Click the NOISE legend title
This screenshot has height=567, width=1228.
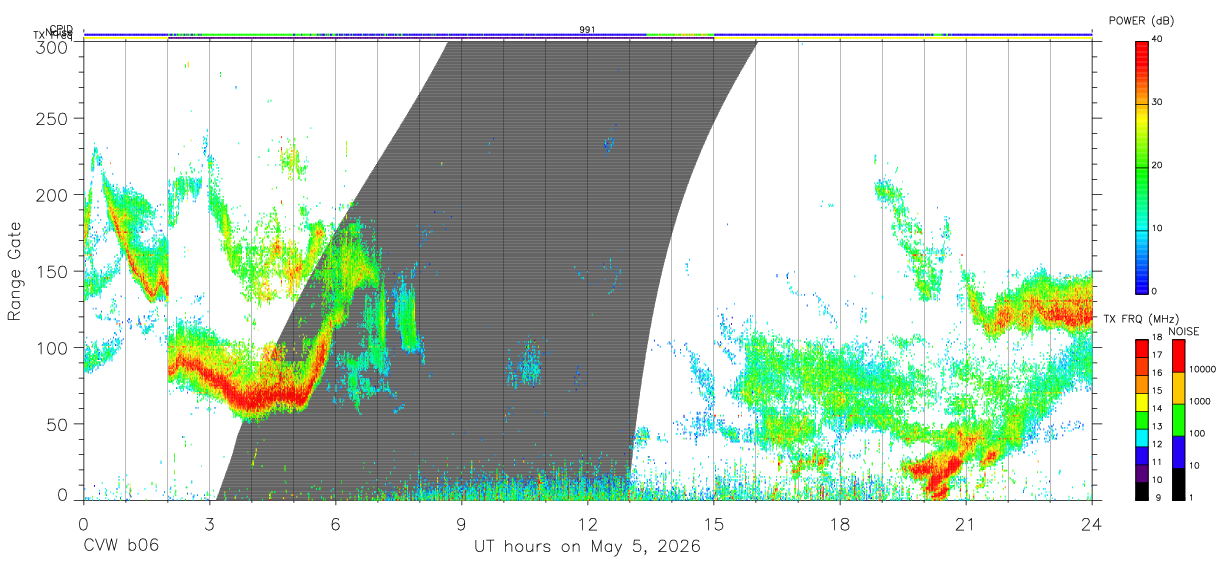(1183, 331)
